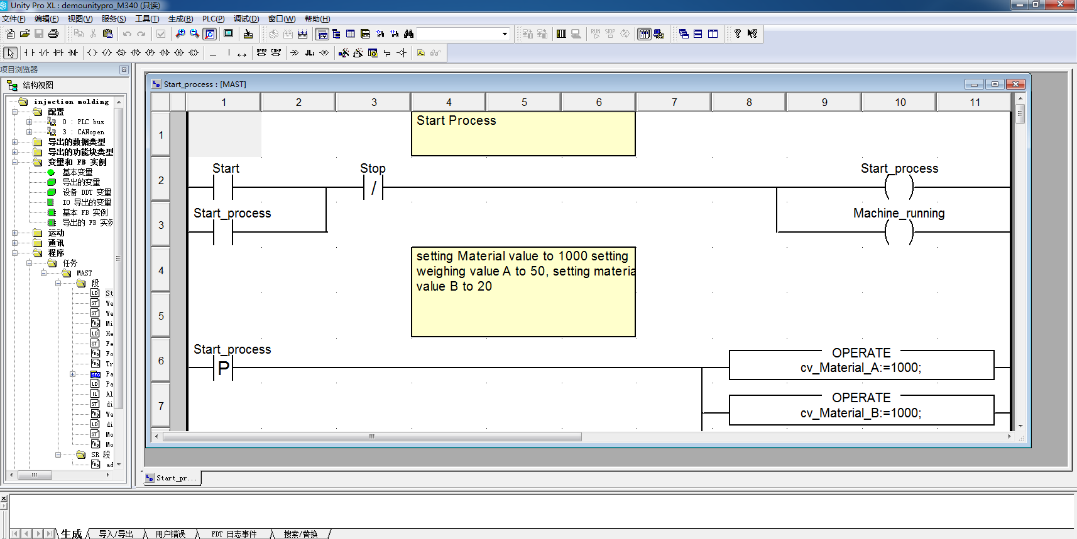Toggle the animation table toolbar icon
Screen dimensions: 1077x539
644,34
